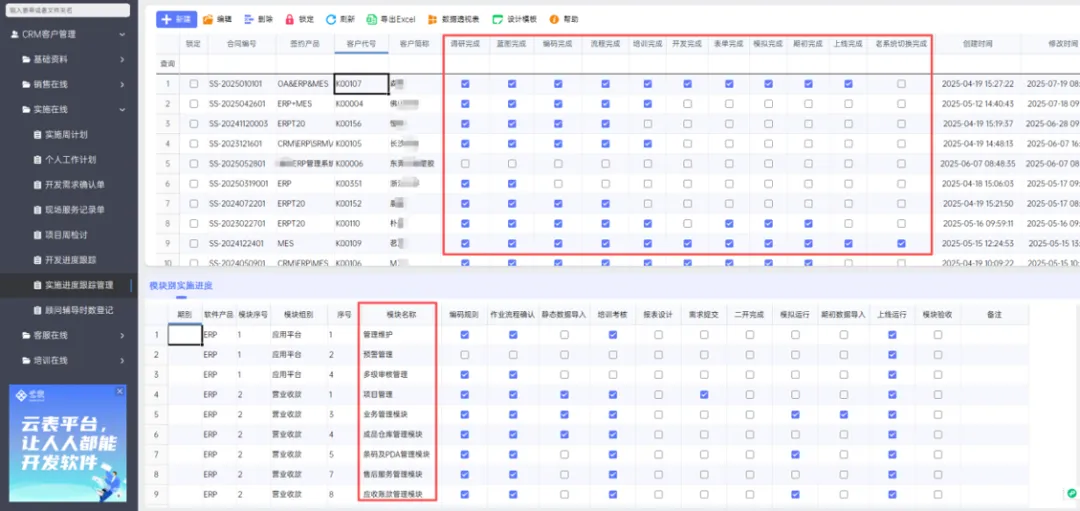Click the folder icon next to 客服在线
This screenshot has width=1080, height=511.
tap(26, 335)
